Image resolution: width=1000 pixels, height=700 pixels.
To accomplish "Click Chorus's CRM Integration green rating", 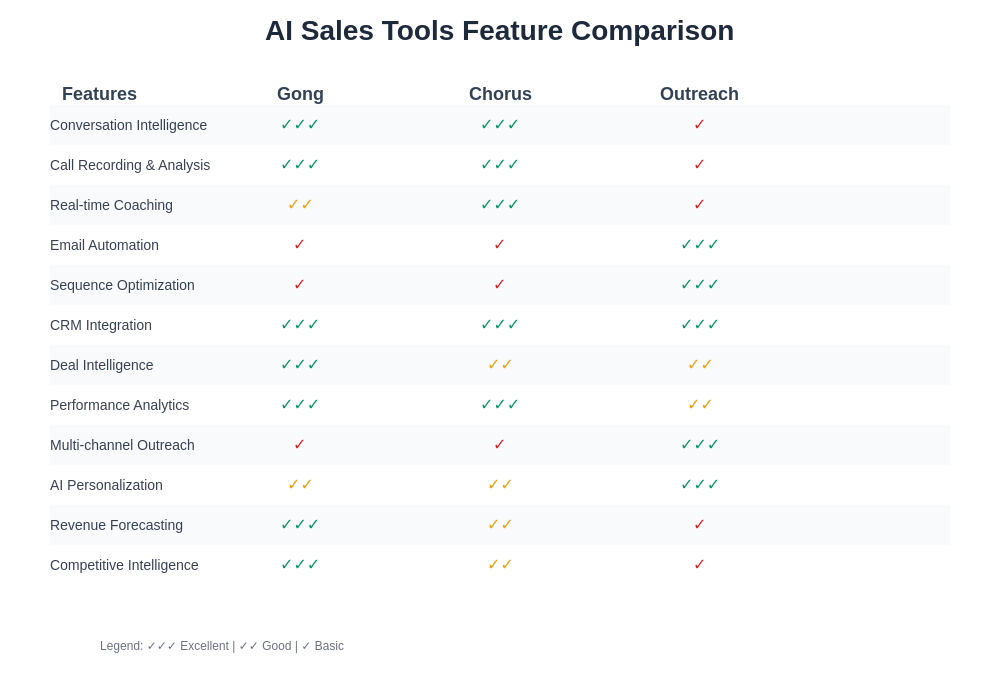I will pyautogui.click(x=500, y=325).
